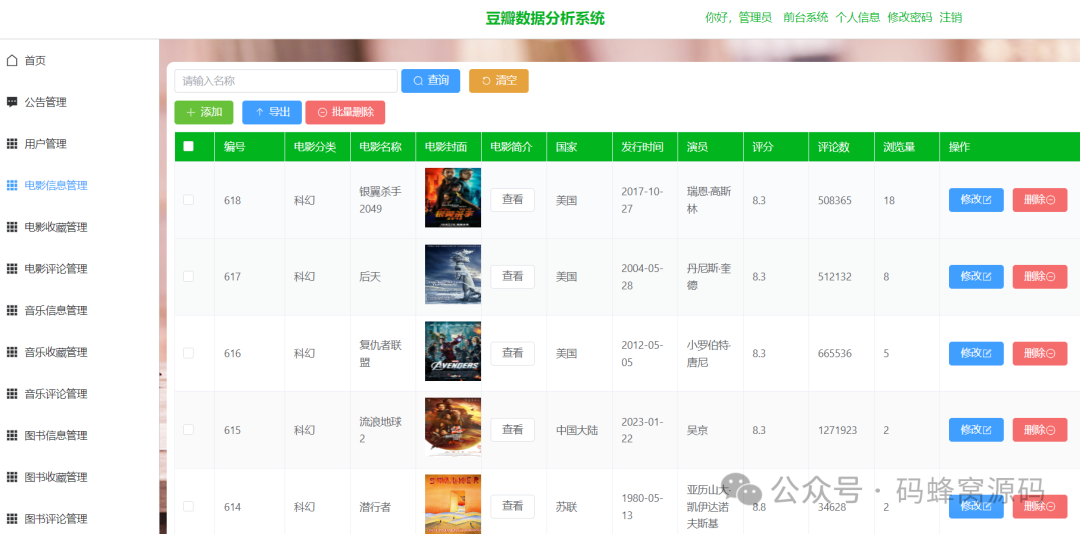Click the home icon beside 首页
The width and height of the screenshot is (1080, 534).
[12, 61]
